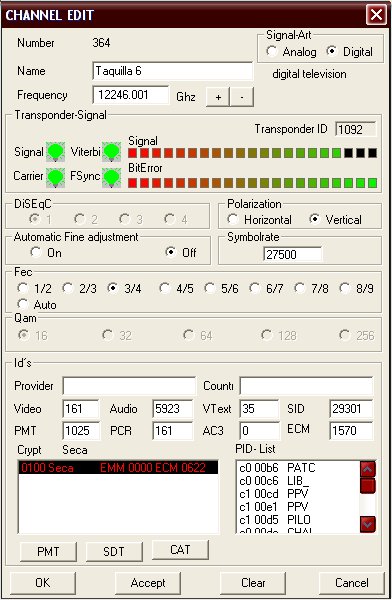Turn Automatic Fine adjustment On
The image size is (392, 600).
coord(36,252)
